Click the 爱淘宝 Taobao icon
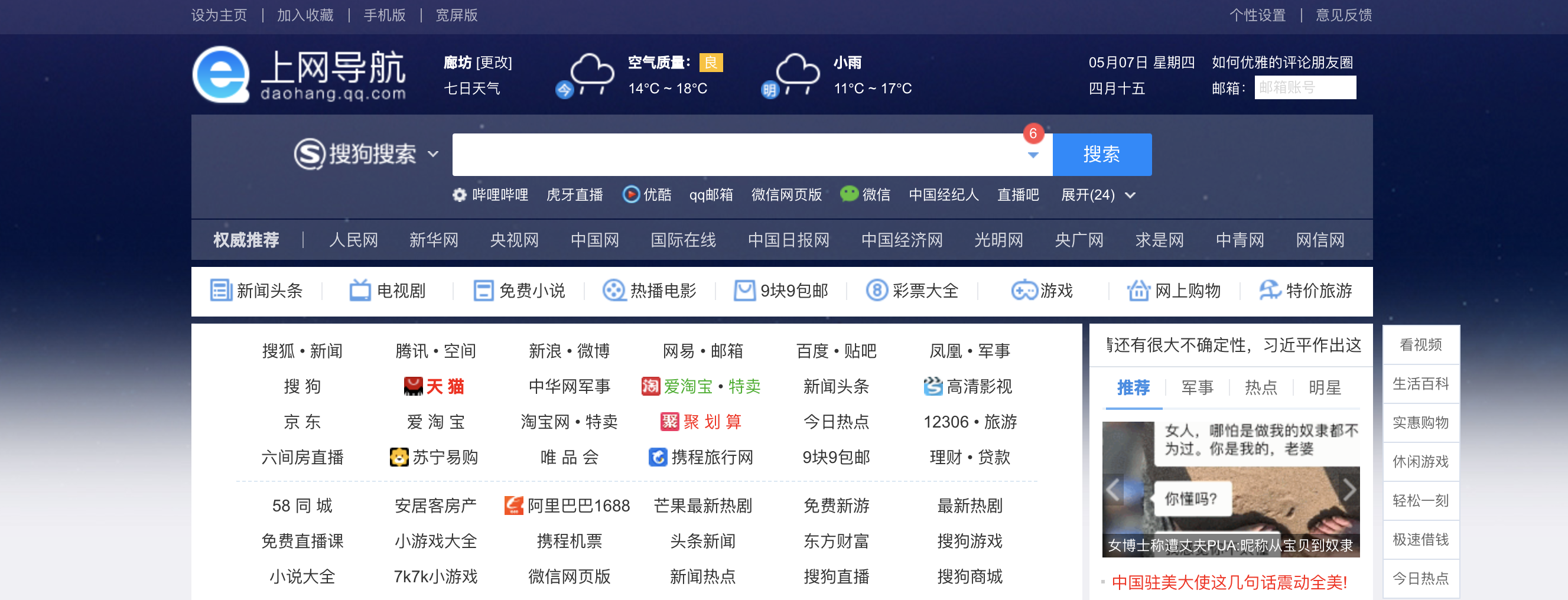The image size is (1568, 600). 651,386
